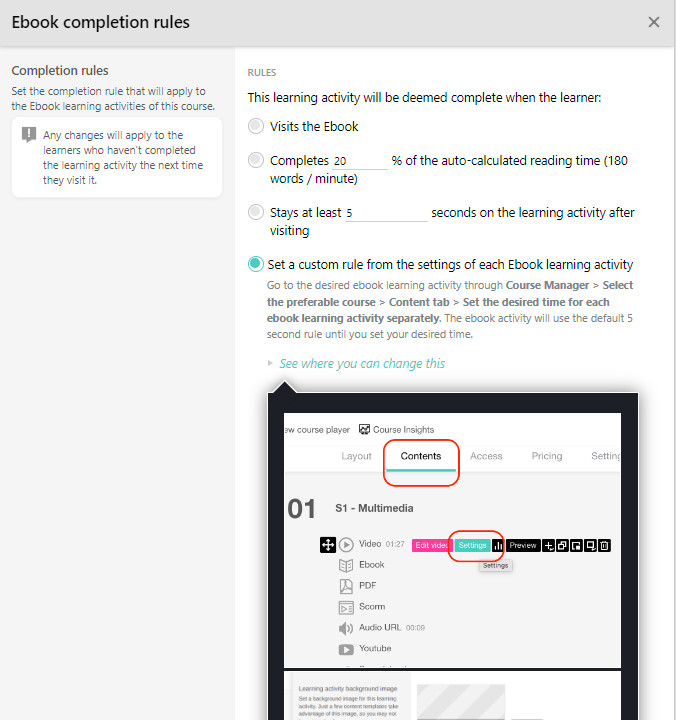Image resolution: width=676 pixels, height=720 pixels.
Task: Click the reading time percentage input field
Action: [x=359, y=161]
